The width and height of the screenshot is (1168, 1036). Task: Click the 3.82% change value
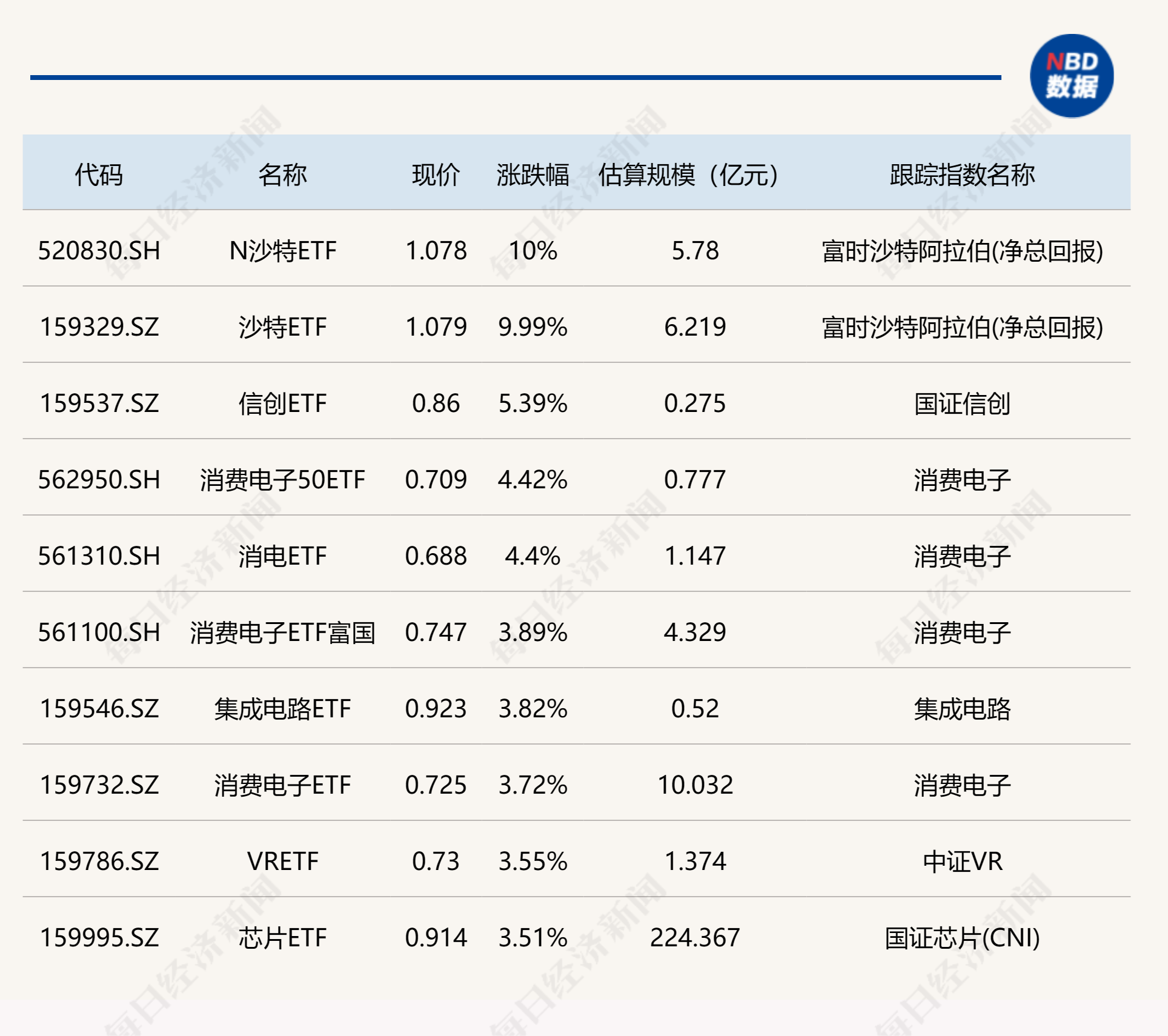533,709
